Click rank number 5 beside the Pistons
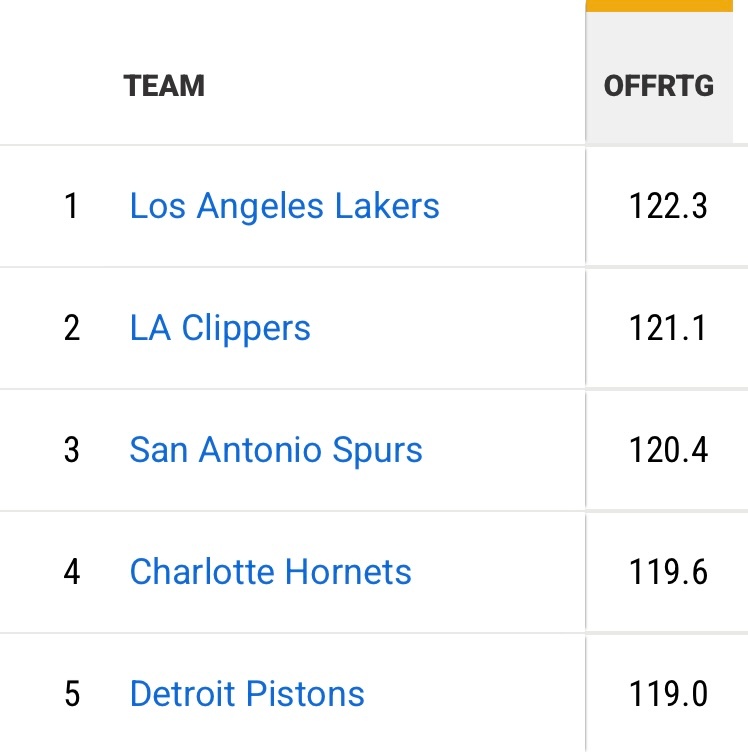748x752 pixels. coord(71,694)
